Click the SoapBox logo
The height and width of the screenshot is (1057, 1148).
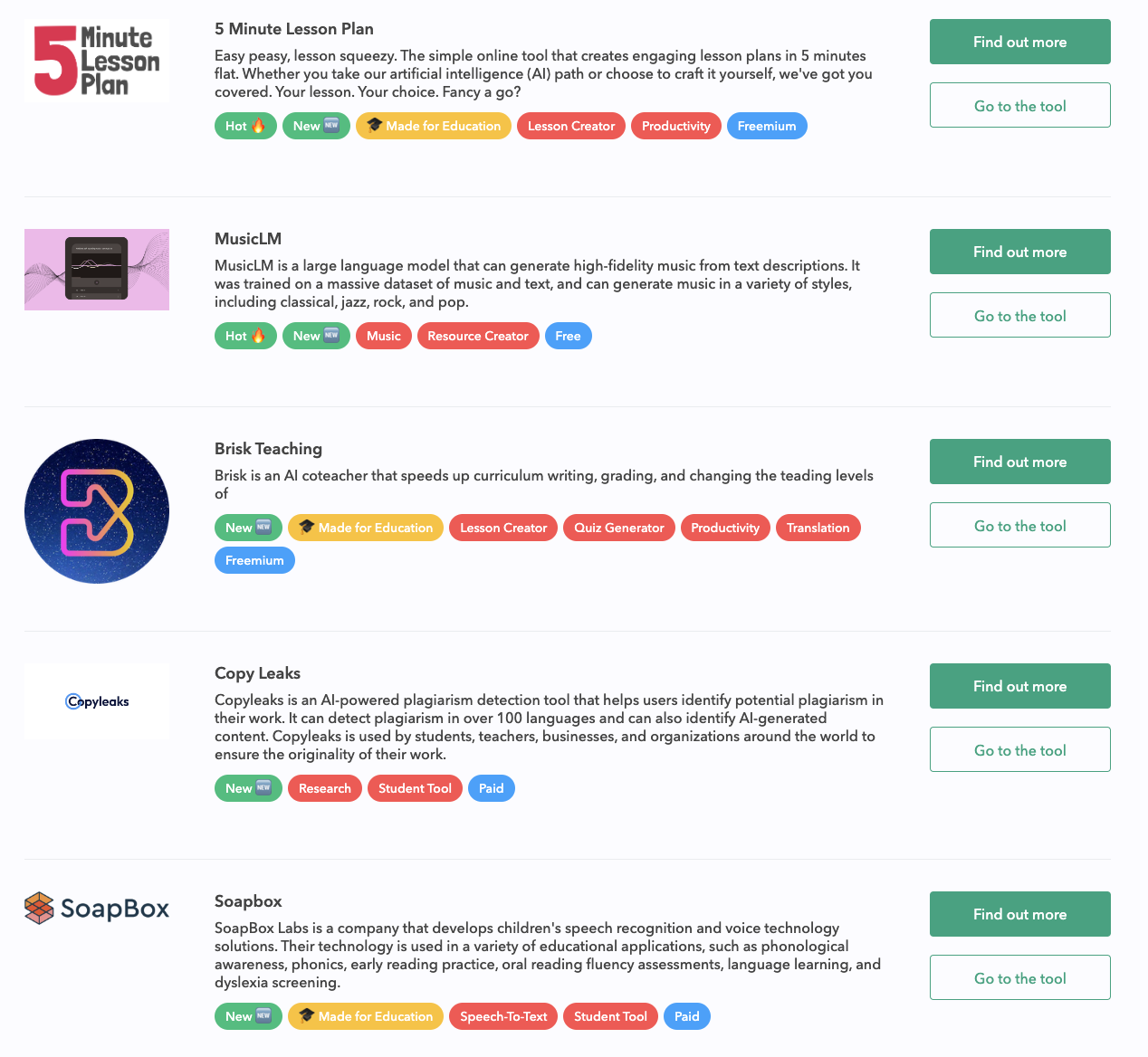(97, 908)
